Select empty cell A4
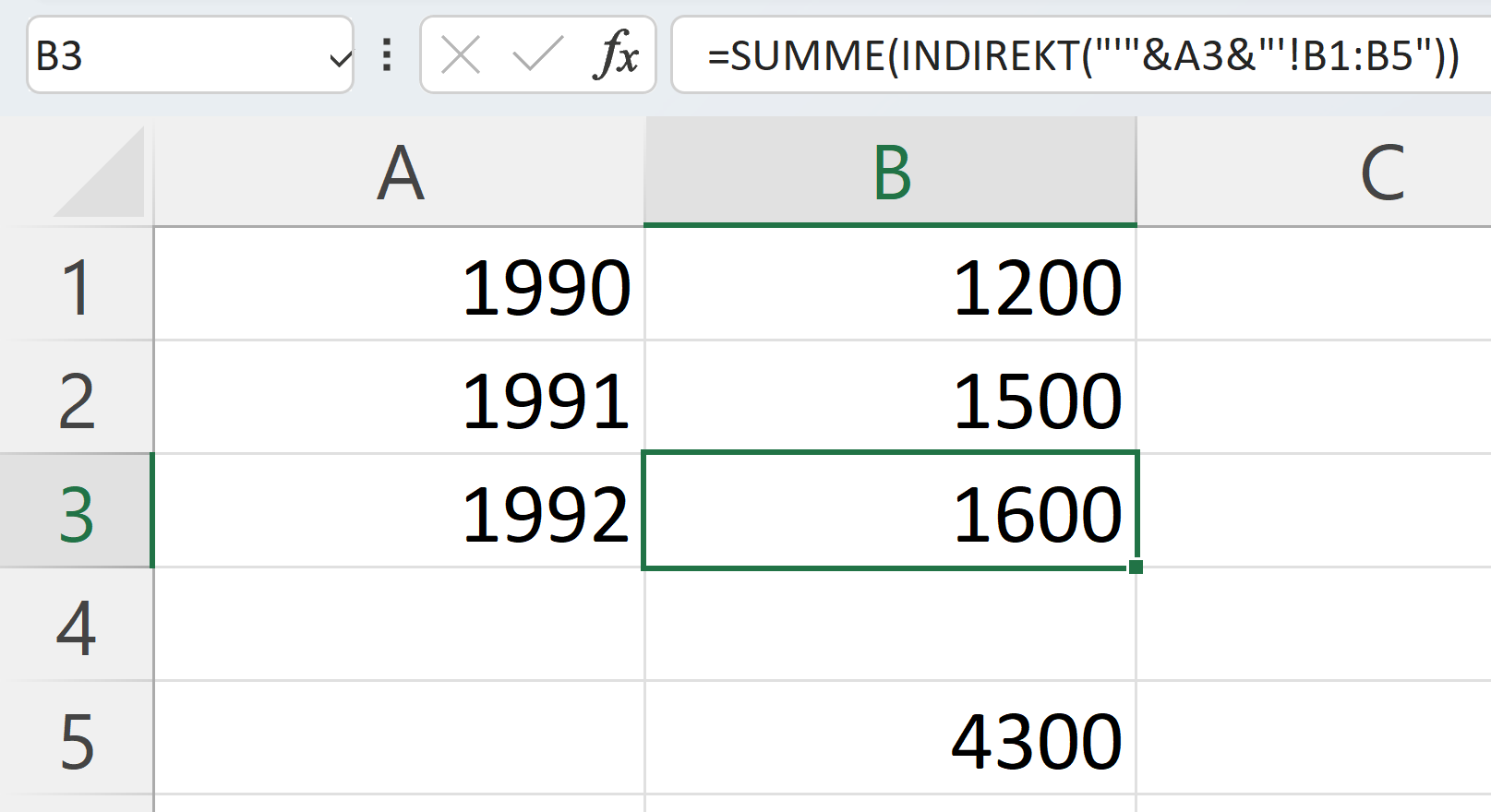This screenshot has width=1491, height=812. point(399,625)
